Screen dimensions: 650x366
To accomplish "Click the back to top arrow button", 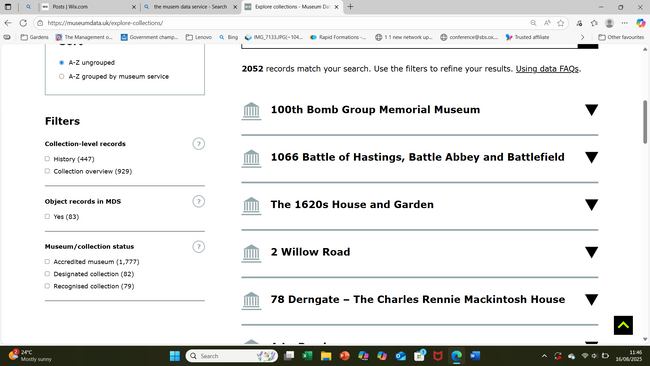I will pyautogui.click(x=623, y=325).
